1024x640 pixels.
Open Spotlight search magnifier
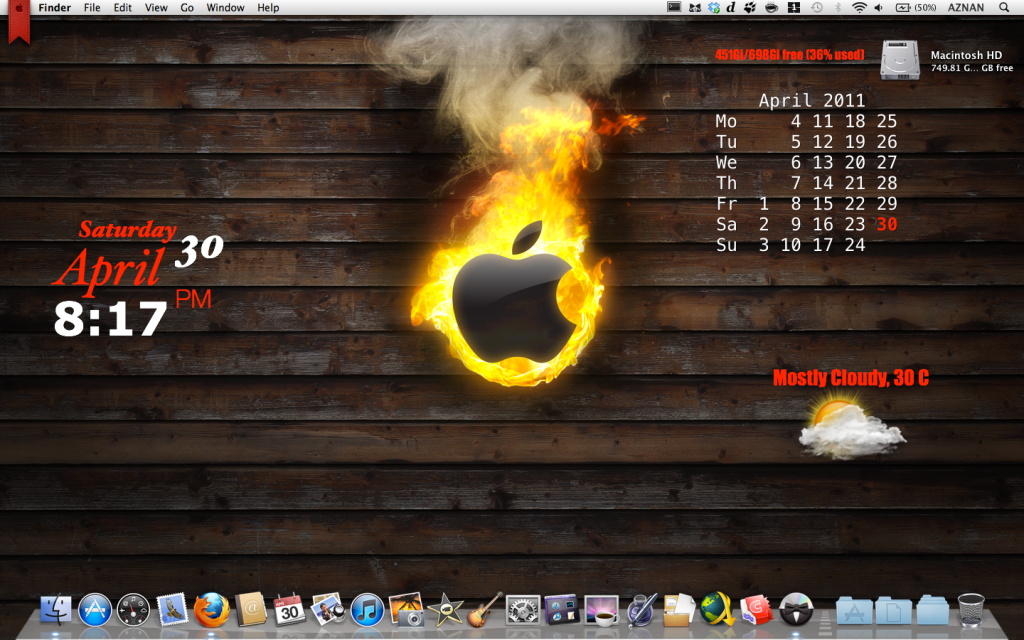point(1004,7)
